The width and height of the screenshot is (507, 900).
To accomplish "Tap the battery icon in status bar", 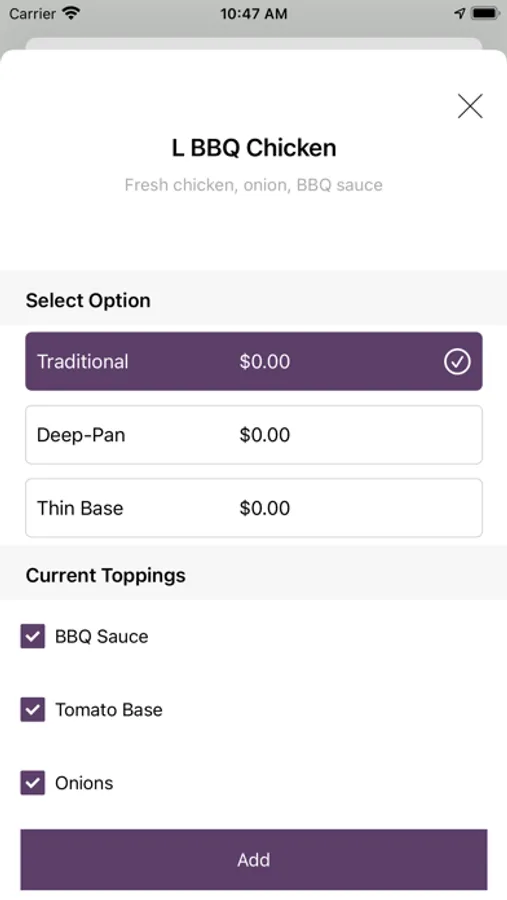I will [485, 13].
